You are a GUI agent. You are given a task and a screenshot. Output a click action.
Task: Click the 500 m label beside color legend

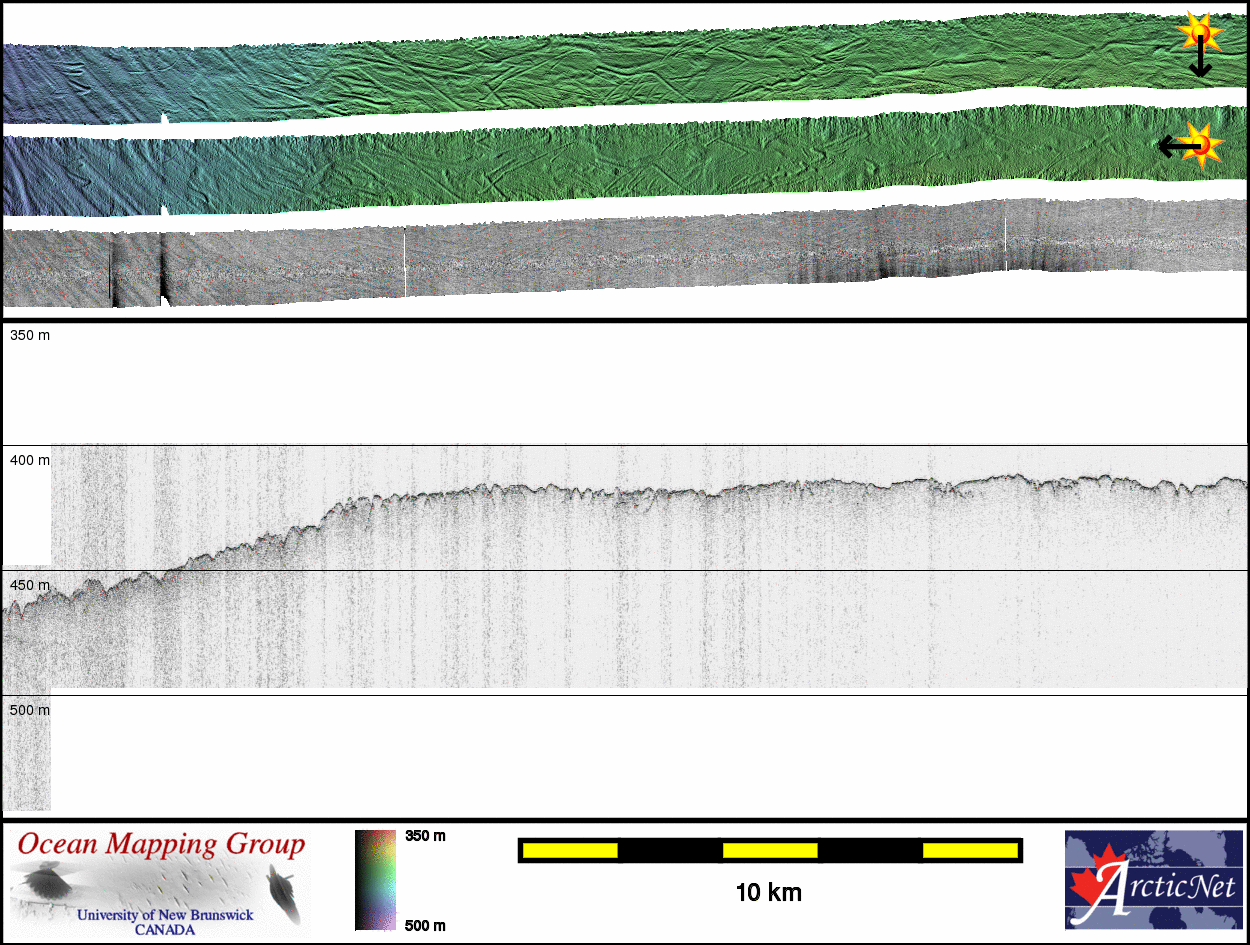point(425,925)
